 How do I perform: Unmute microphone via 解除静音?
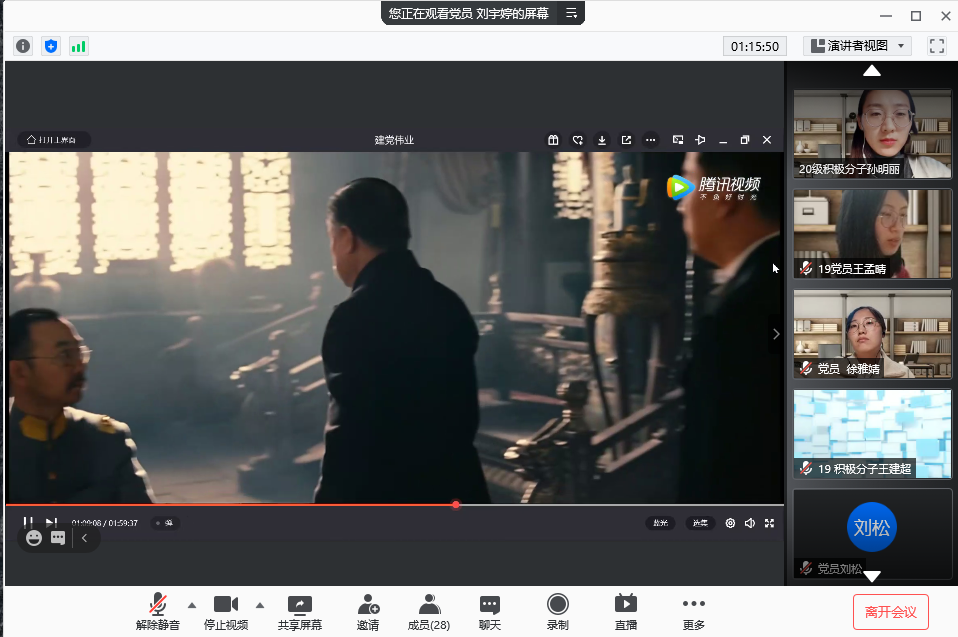point(158,604)
